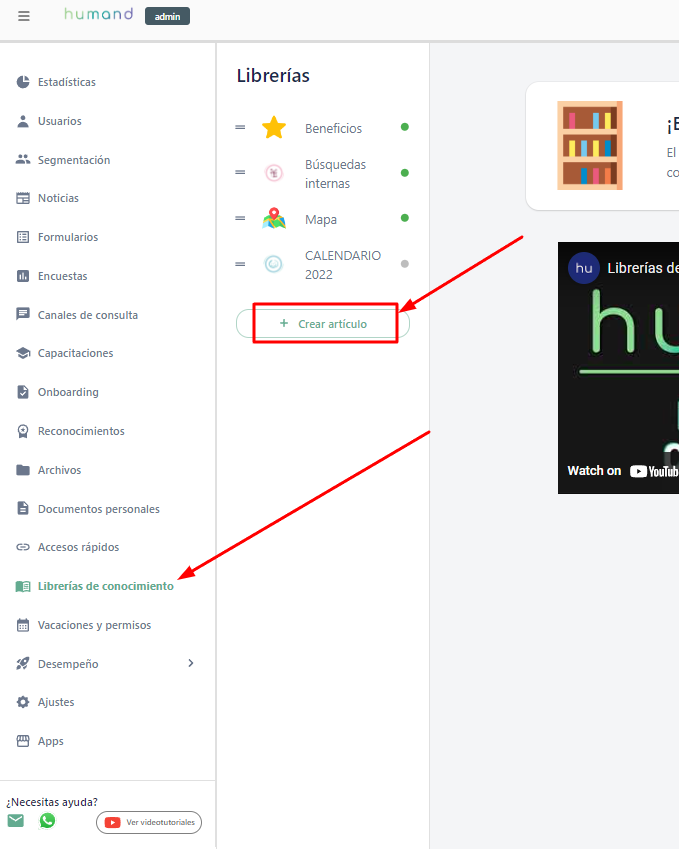Click the Crear artículo button
Viewport: 679px width, 849px height.
click(x=323, y=324)
